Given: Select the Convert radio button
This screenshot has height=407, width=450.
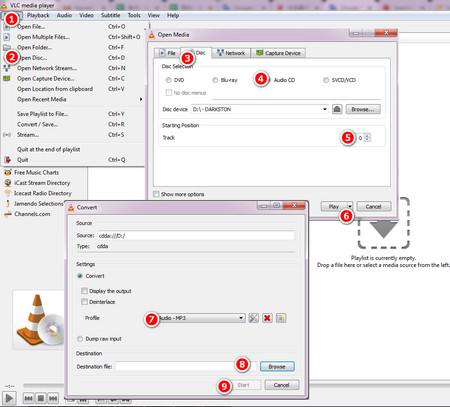Looking at the screenshot, I should [80, 276].
